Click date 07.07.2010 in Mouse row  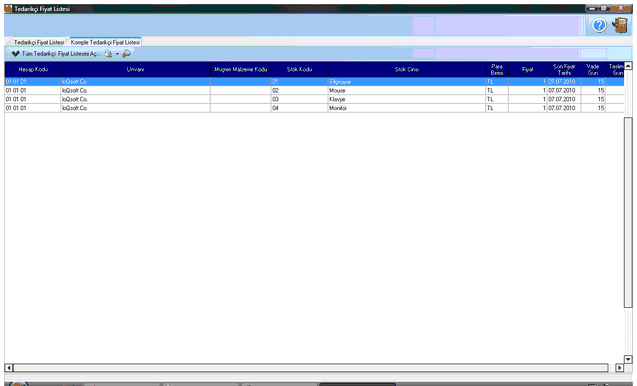(x=564, y=91)
